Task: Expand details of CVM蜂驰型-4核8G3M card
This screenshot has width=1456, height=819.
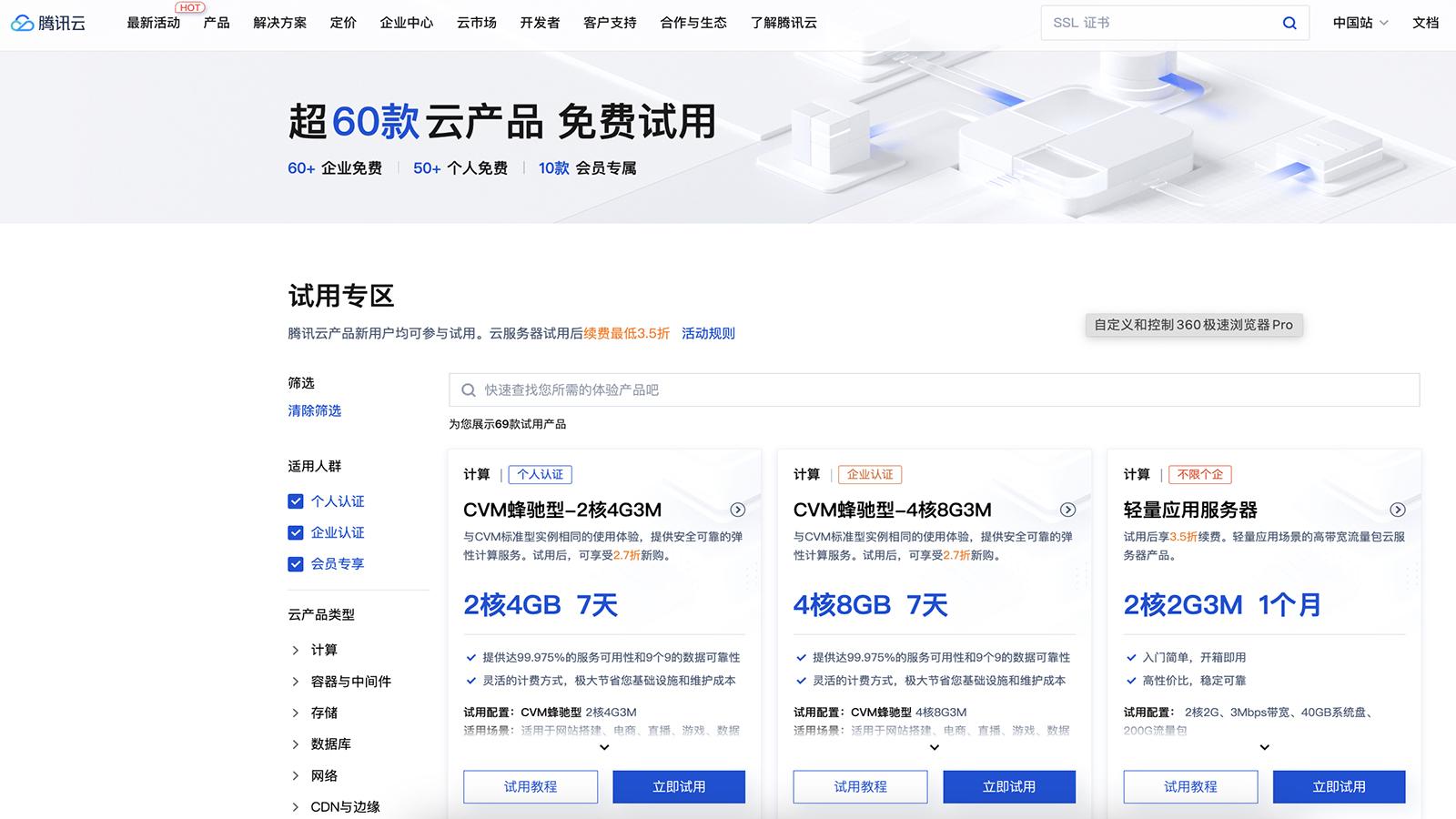Action: (x=935, y=748)
